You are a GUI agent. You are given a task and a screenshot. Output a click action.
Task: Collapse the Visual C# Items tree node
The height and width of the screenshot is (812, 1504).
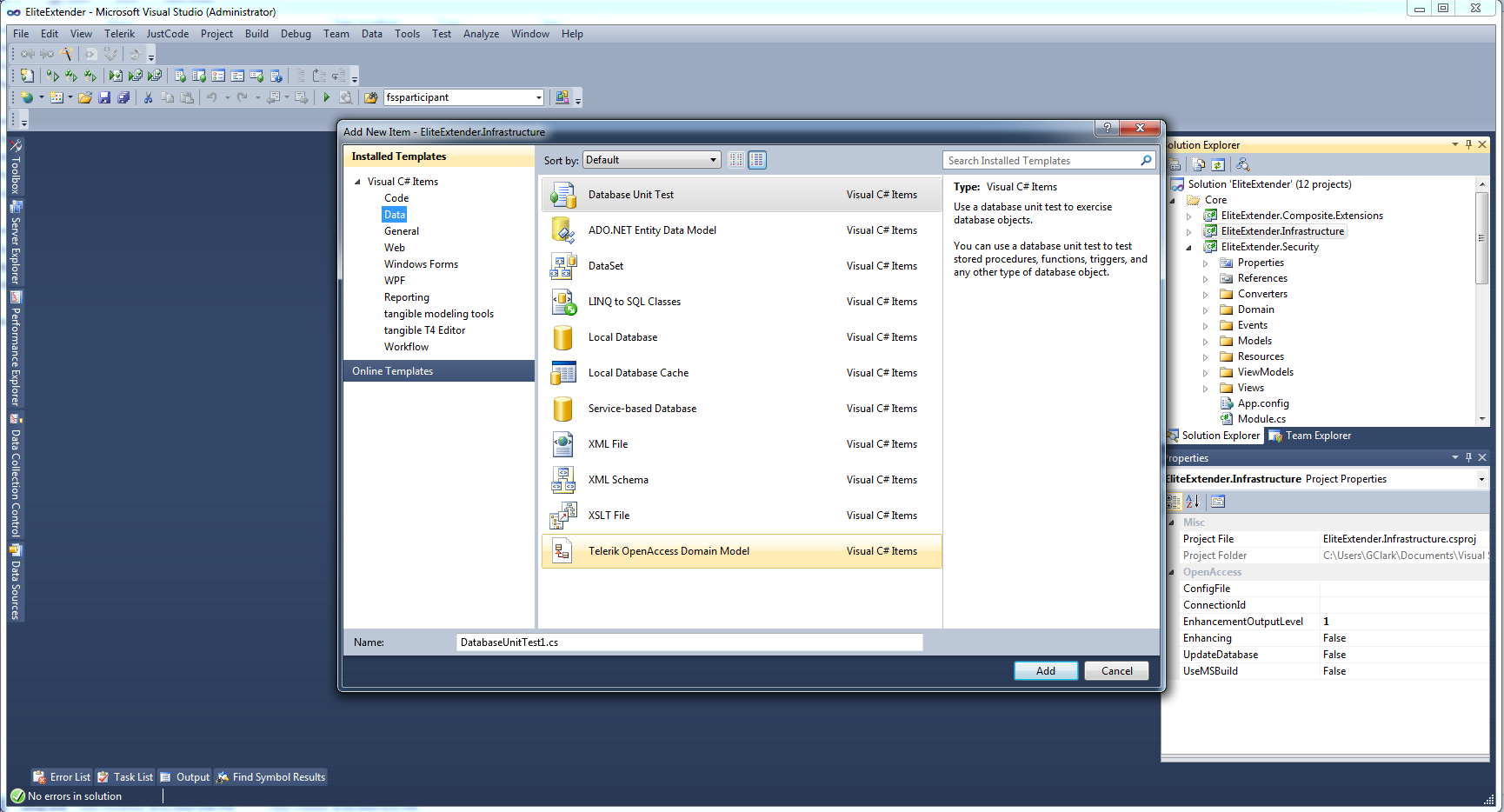[x=357, y=182]
